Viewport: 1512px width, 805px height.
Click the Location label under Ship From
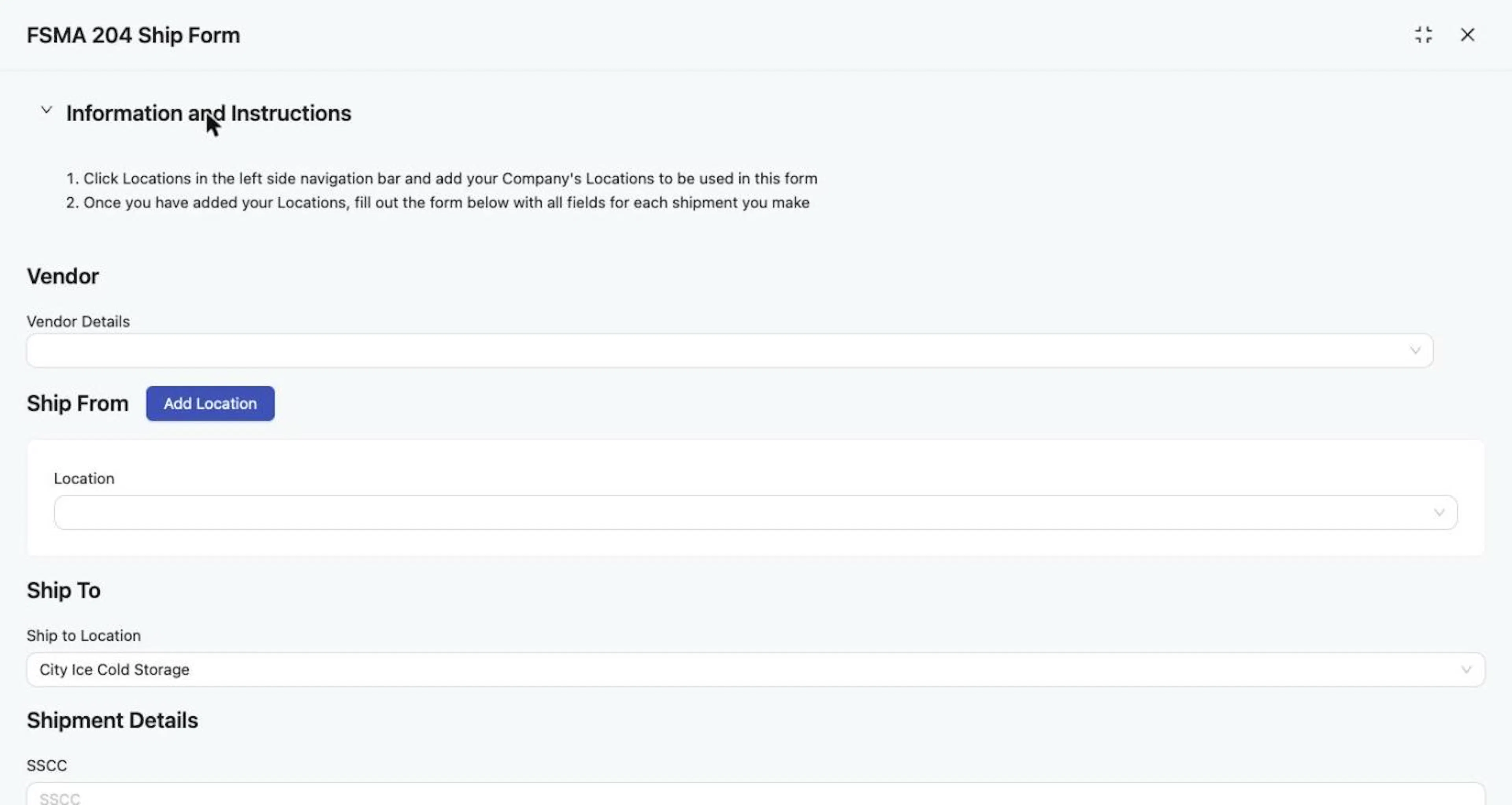[84, 479]
